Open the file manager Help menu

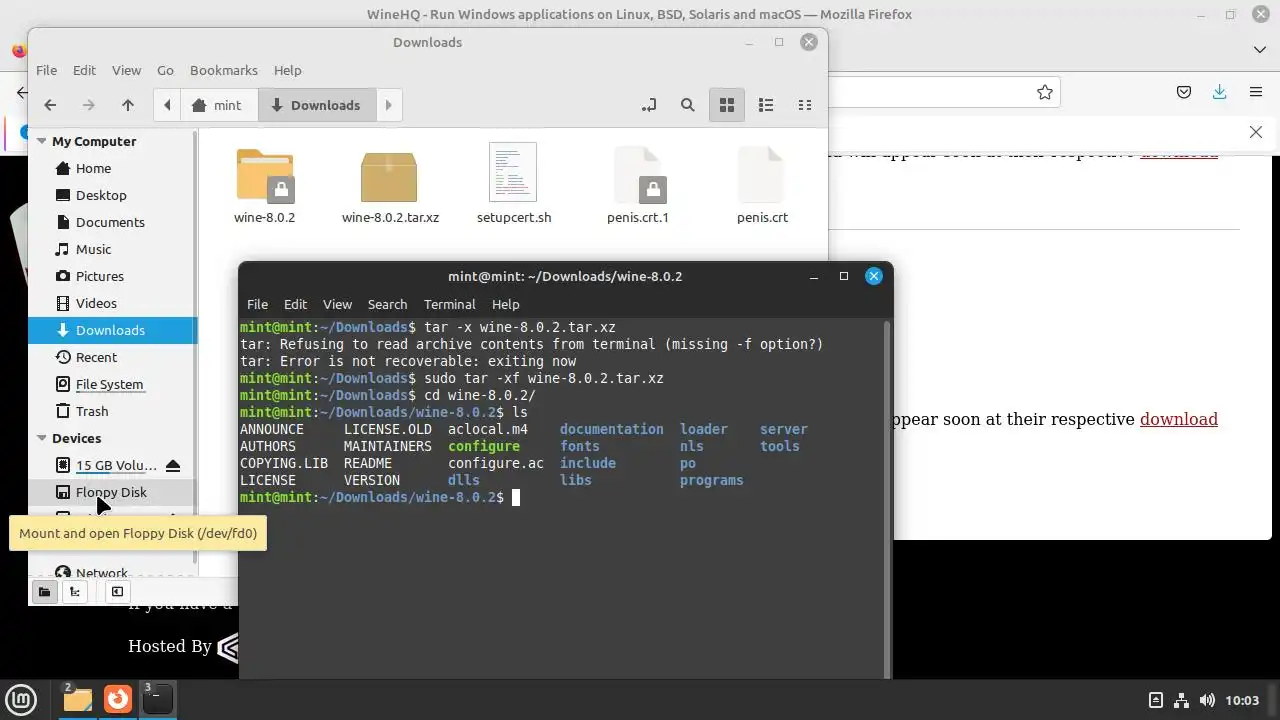click(287, 70)
